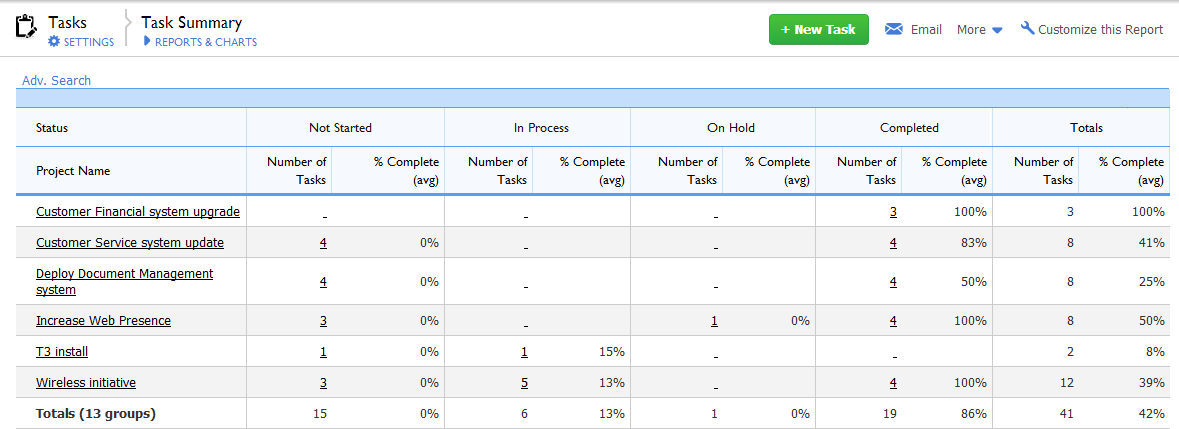The width and height of the screenshot is (1179, 429).
Task: View 5 In Process tasks for Wireless initiative
Action: [x=524, y=382]
